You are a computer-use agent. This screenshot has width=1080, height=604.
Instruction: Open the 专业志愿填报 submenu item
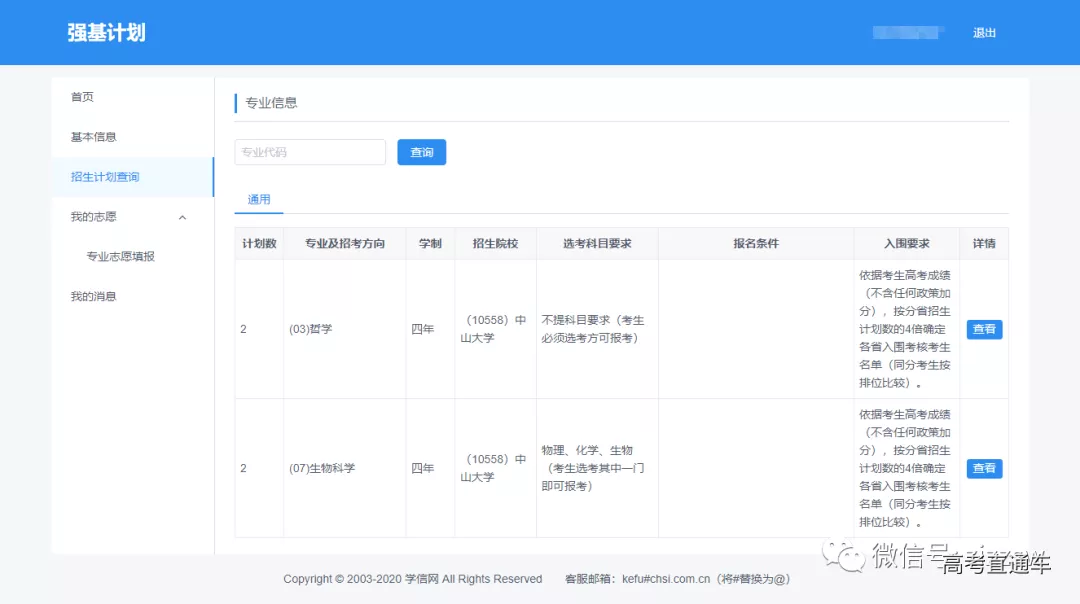click(120, 257)
